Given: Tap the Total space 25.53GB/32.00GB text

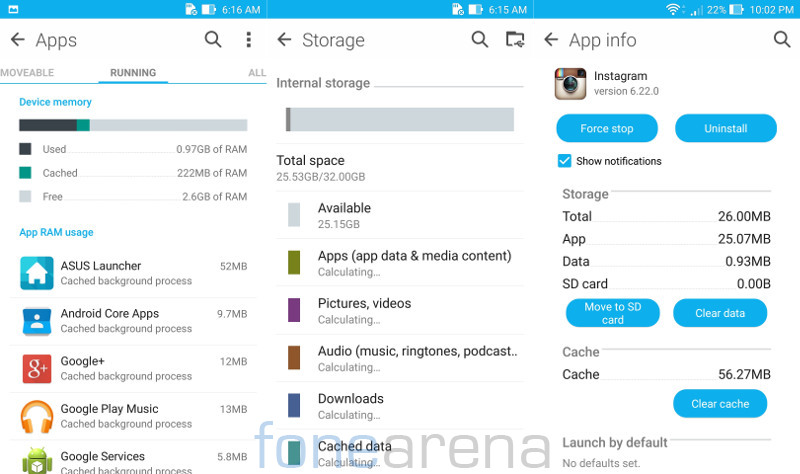Looking at the screenshot, I should coord(320,168).
